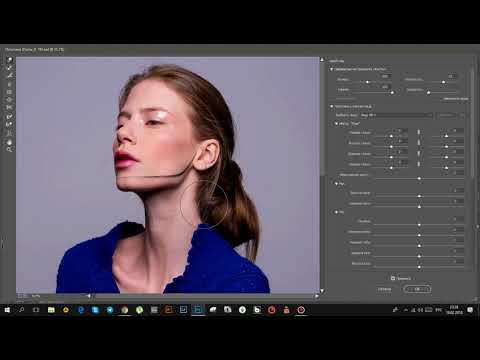Collapse the Mouth section
Image resolution: width=480 pixels, height=360 pixels.
(336, 212)
